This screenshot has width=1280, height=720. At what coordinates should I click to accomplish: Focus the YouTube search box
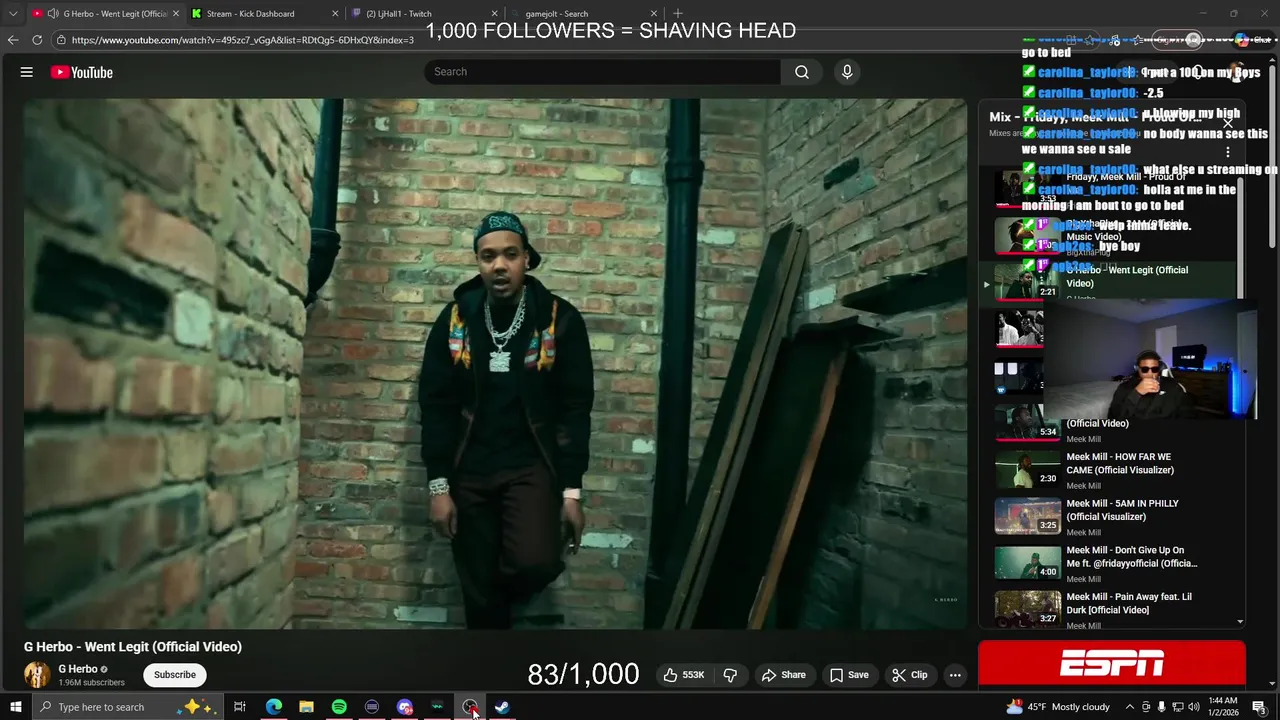(x=602, y=72)
